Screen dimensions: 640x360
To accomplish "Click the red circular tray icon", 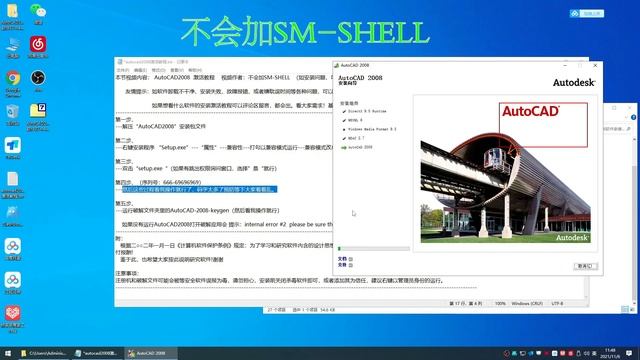I will click(x=507, y=353).
